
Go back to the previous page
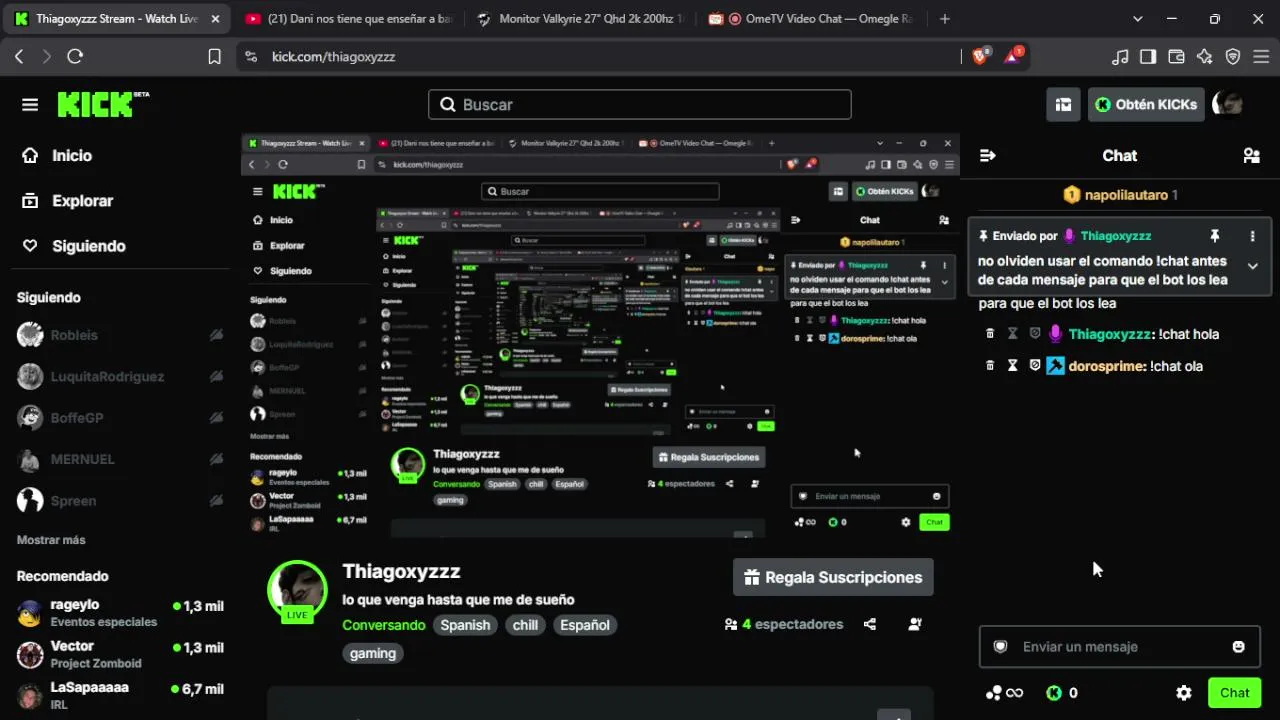(19, 57)
